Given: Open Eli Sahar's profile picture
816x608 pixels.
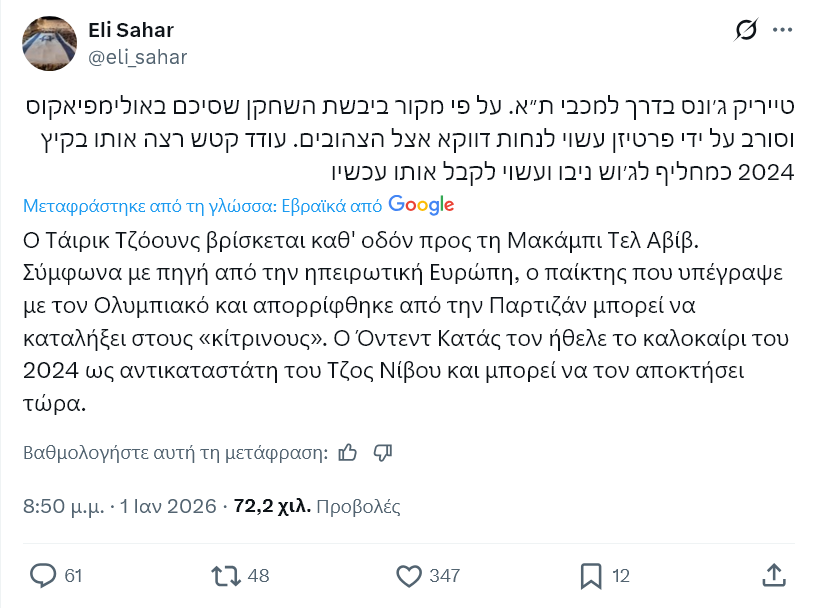Looking at the screenshot, I should click(49, 44).
